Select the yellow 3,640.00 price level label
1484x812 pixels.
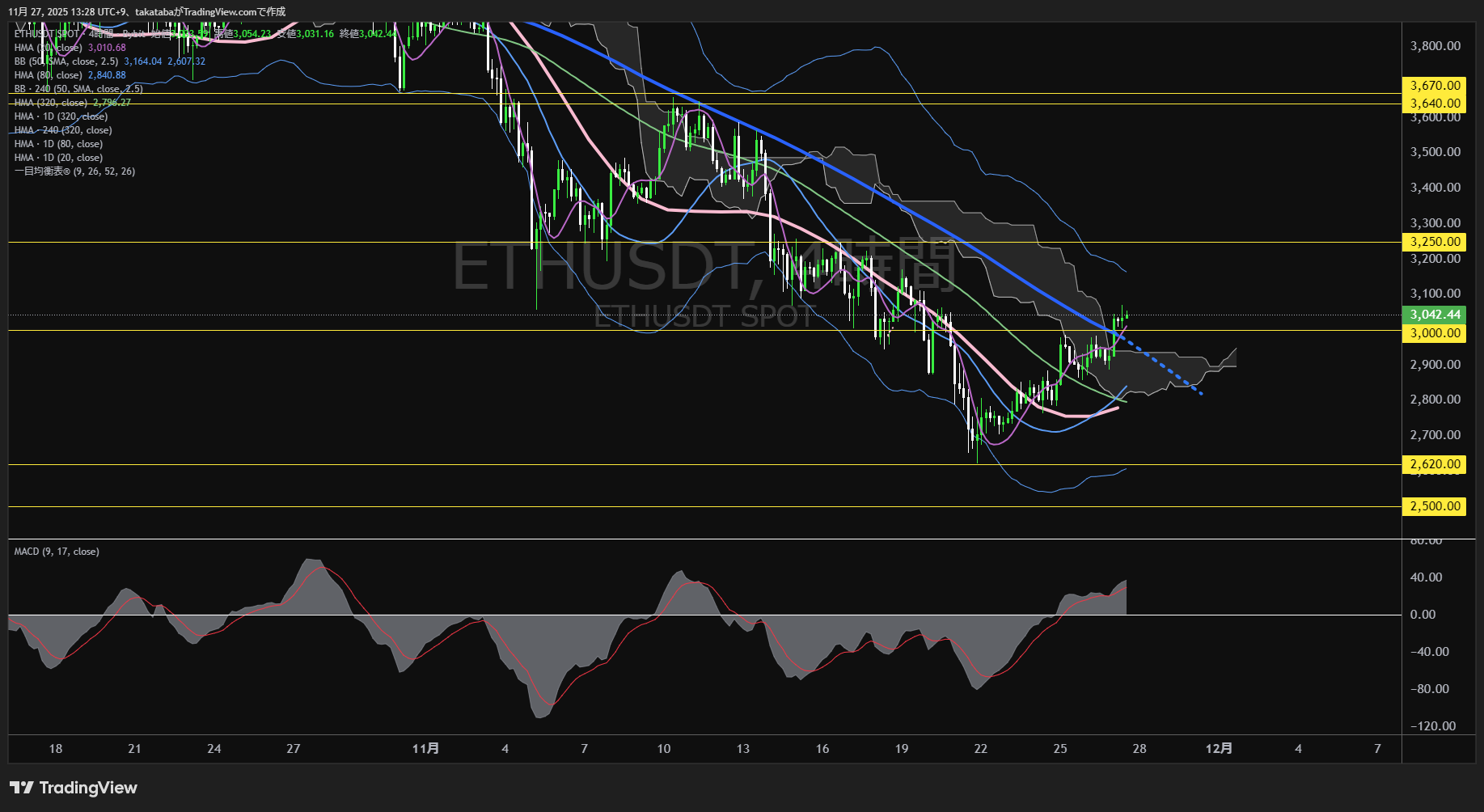pos(1433,104)
